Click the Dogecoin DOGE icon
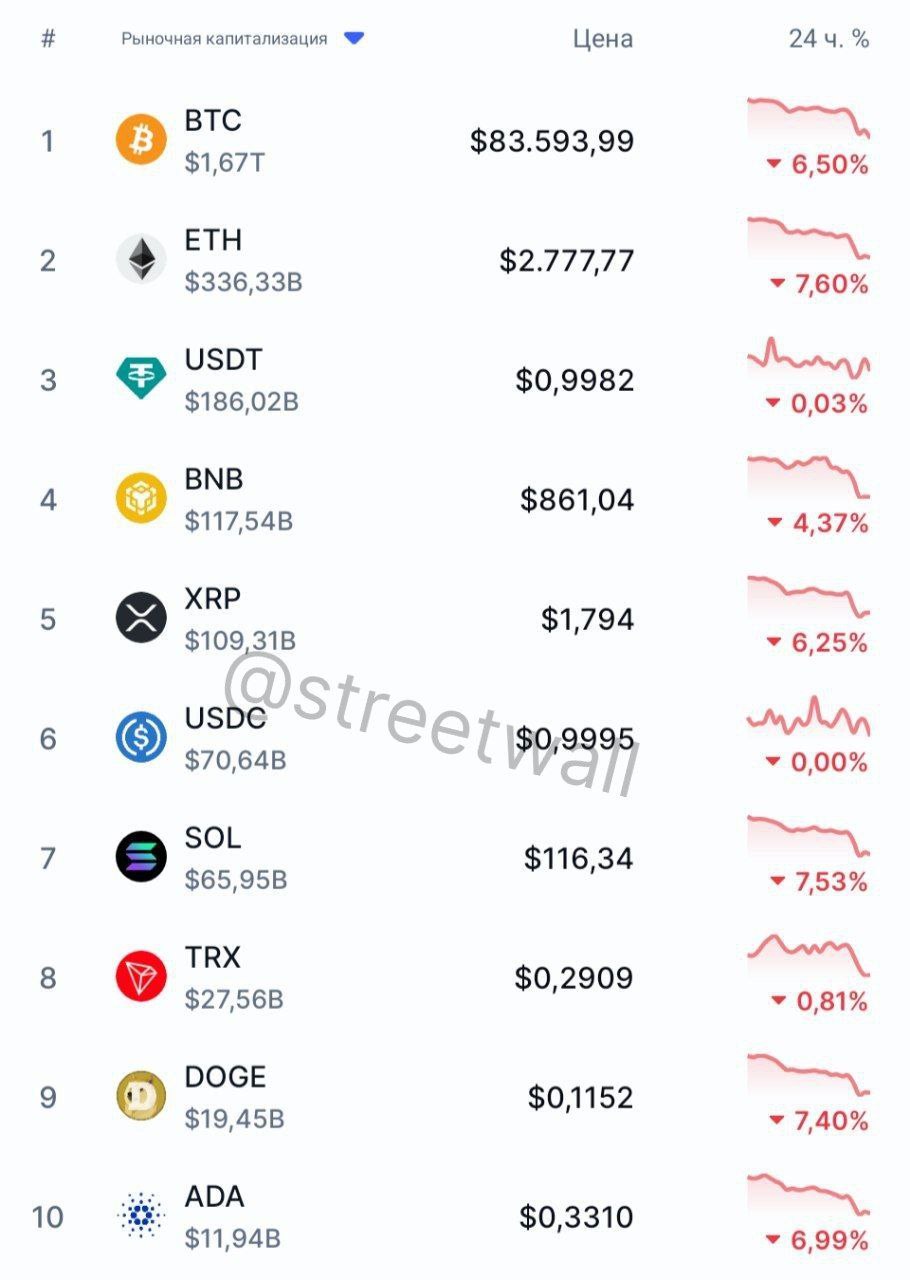910x1280 pixels. pyautogui.click(x=141, y=1096)
